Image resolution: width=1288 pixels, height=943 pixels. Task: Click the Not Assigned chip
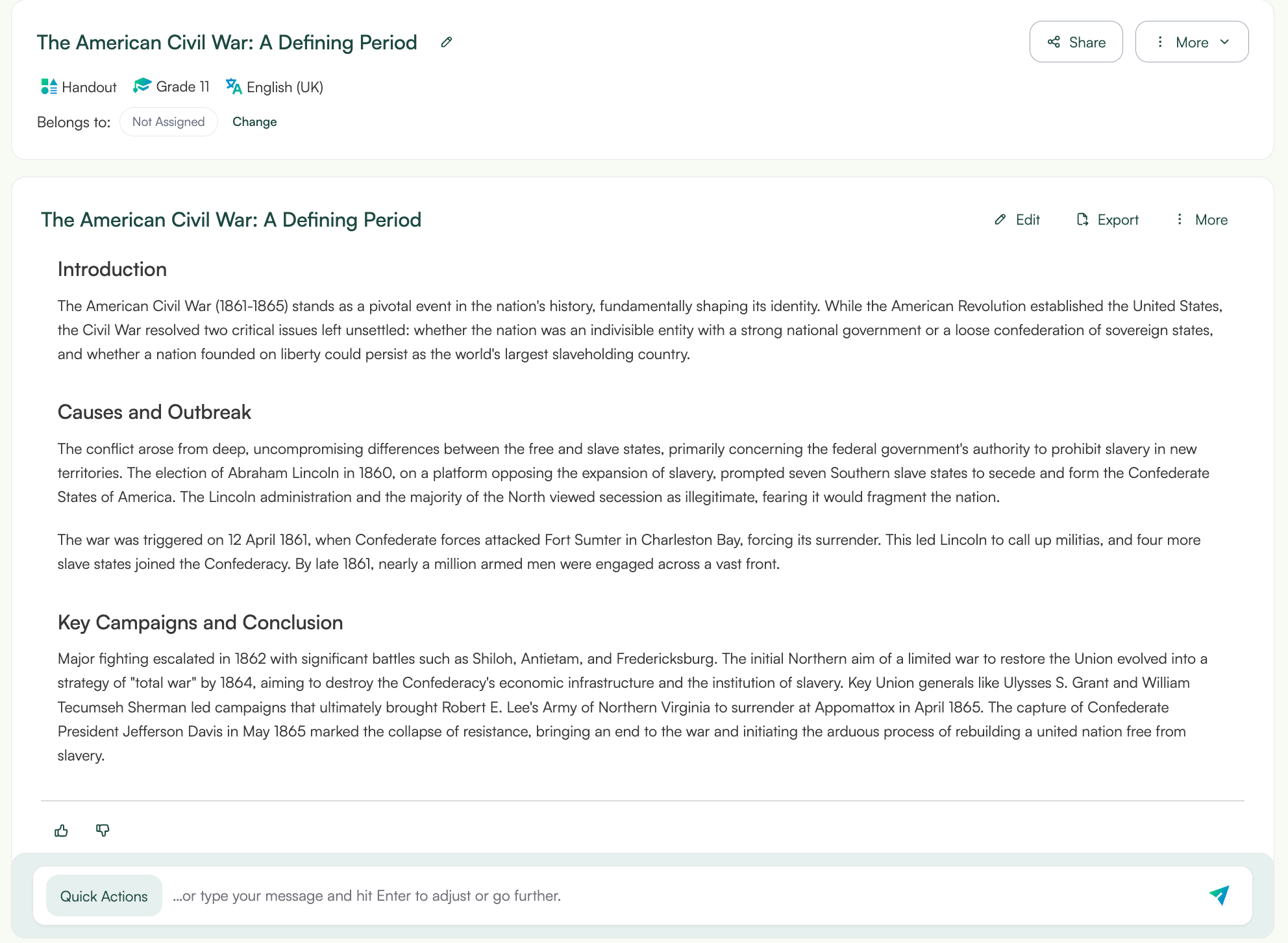pyautogui.click(x=168, y=121)
